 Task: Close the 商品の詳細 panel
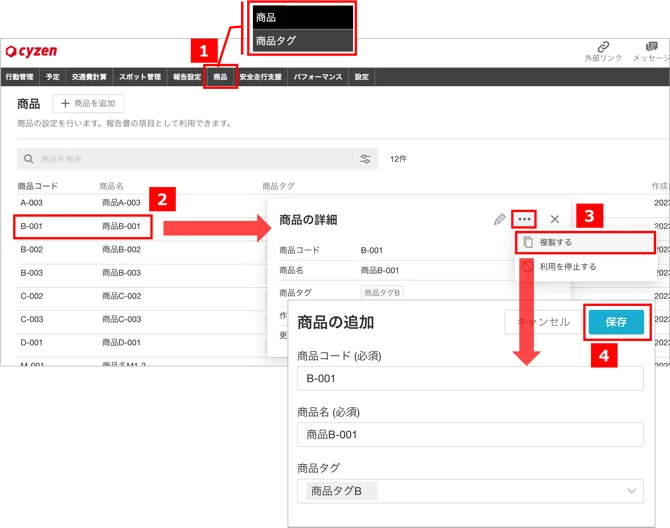[x=555, y=219]
